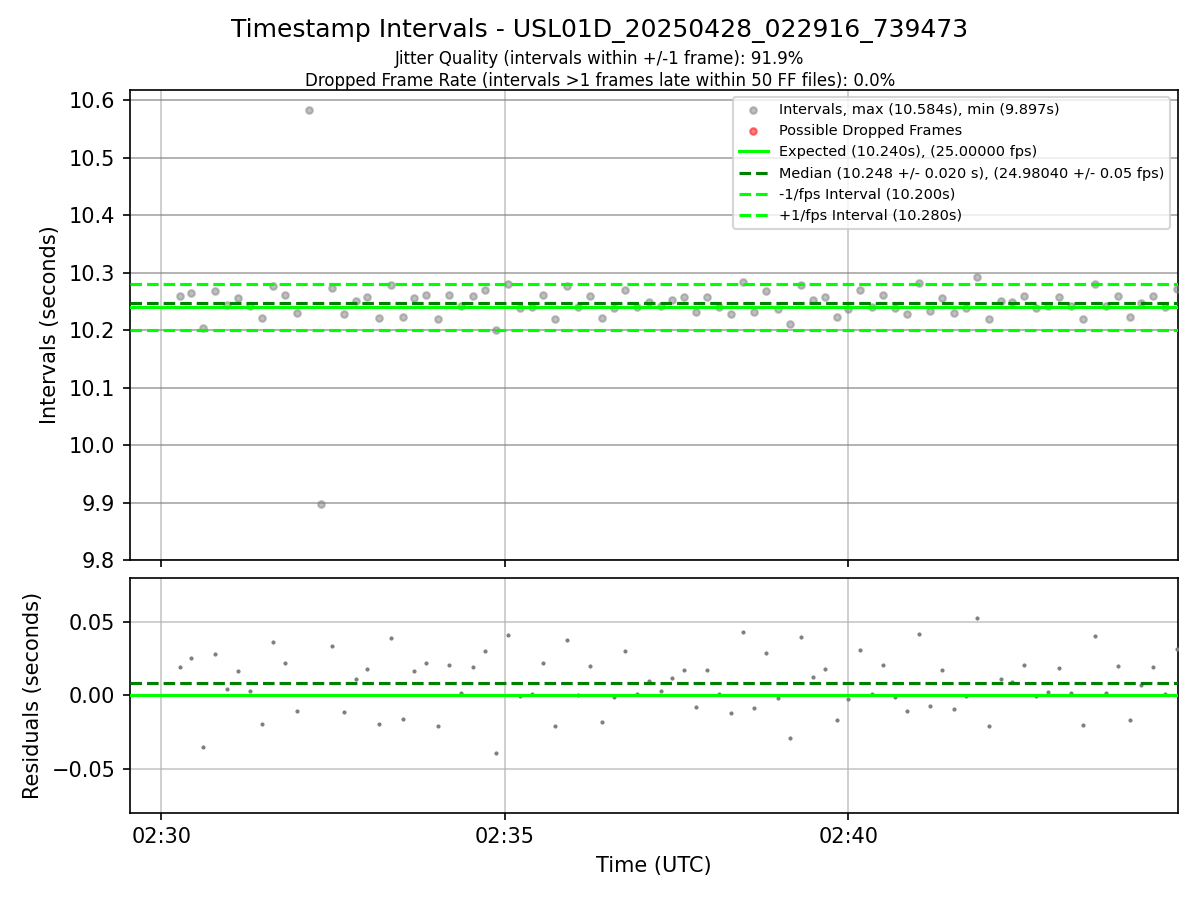The width and height of the screenshot is (1200, 900).
Task: Click the plot title 'Timestamp Intervals - USL01D_20250428_022916_739473'
Action: click(x=599, y=29)
